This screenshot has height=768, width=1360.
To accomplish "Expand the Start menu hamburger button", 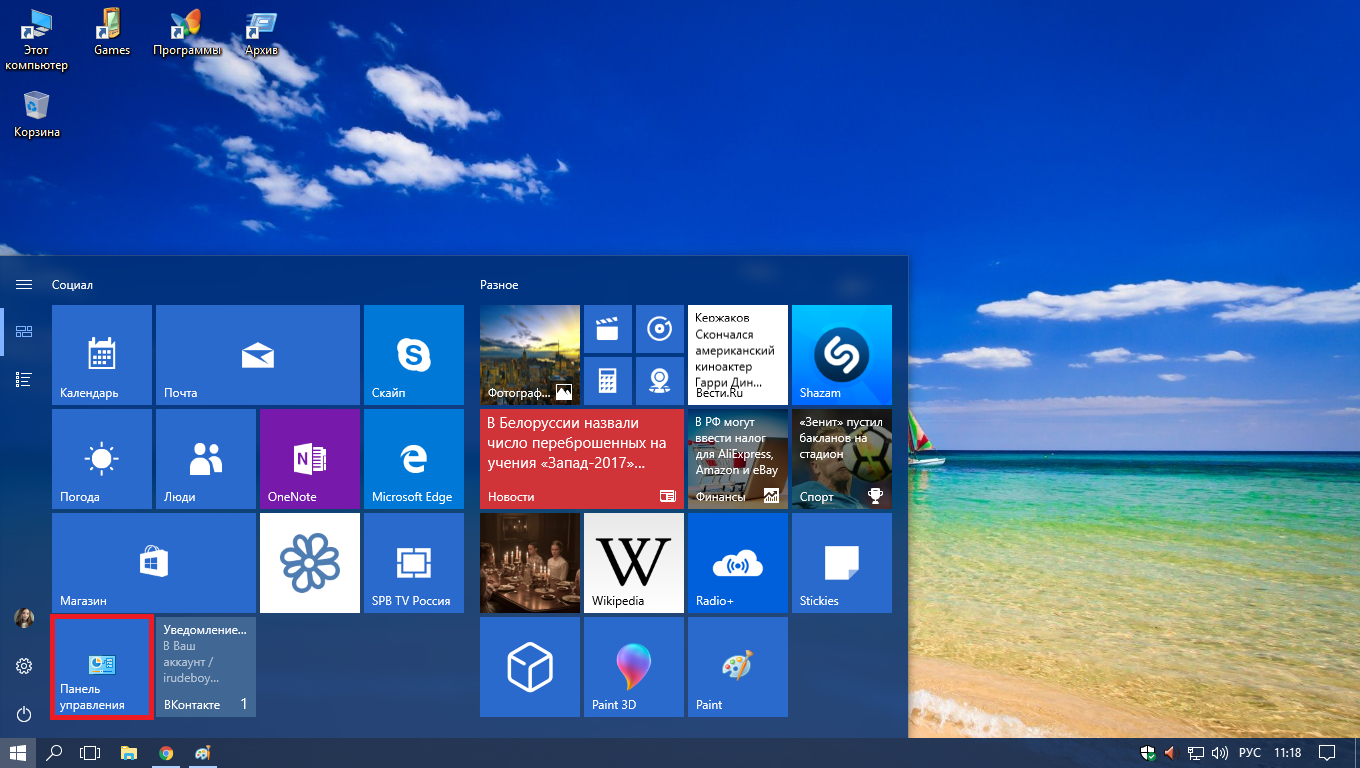I will coord(24,285).
